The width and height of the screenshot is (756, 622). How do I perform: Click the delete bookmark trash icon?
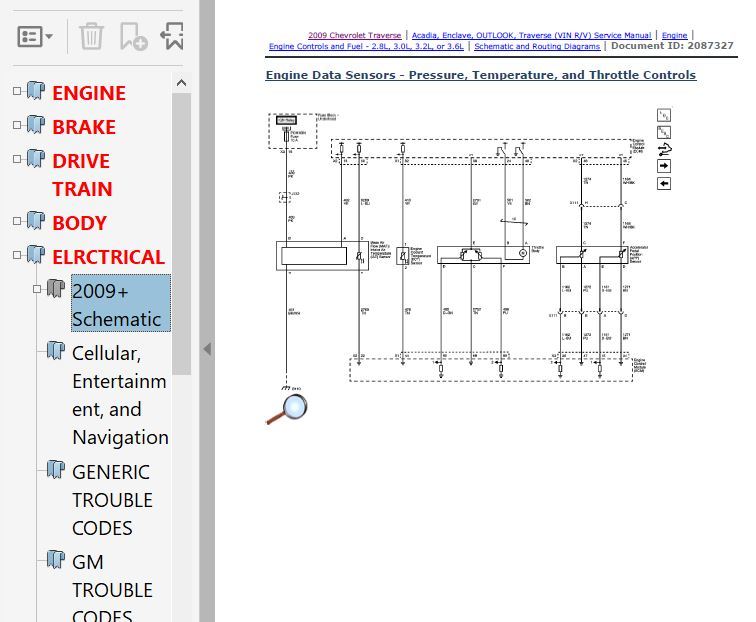pos(91,36)
